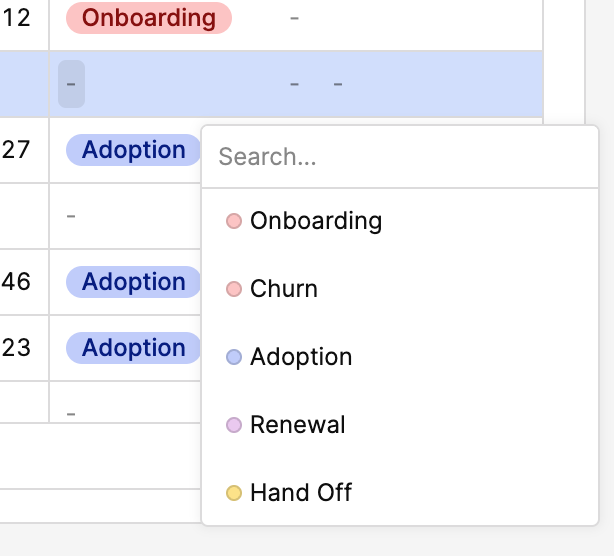Click the purple dot next to Renewal
This screenshot has width=614, height=556.
(x=234, y=425)
